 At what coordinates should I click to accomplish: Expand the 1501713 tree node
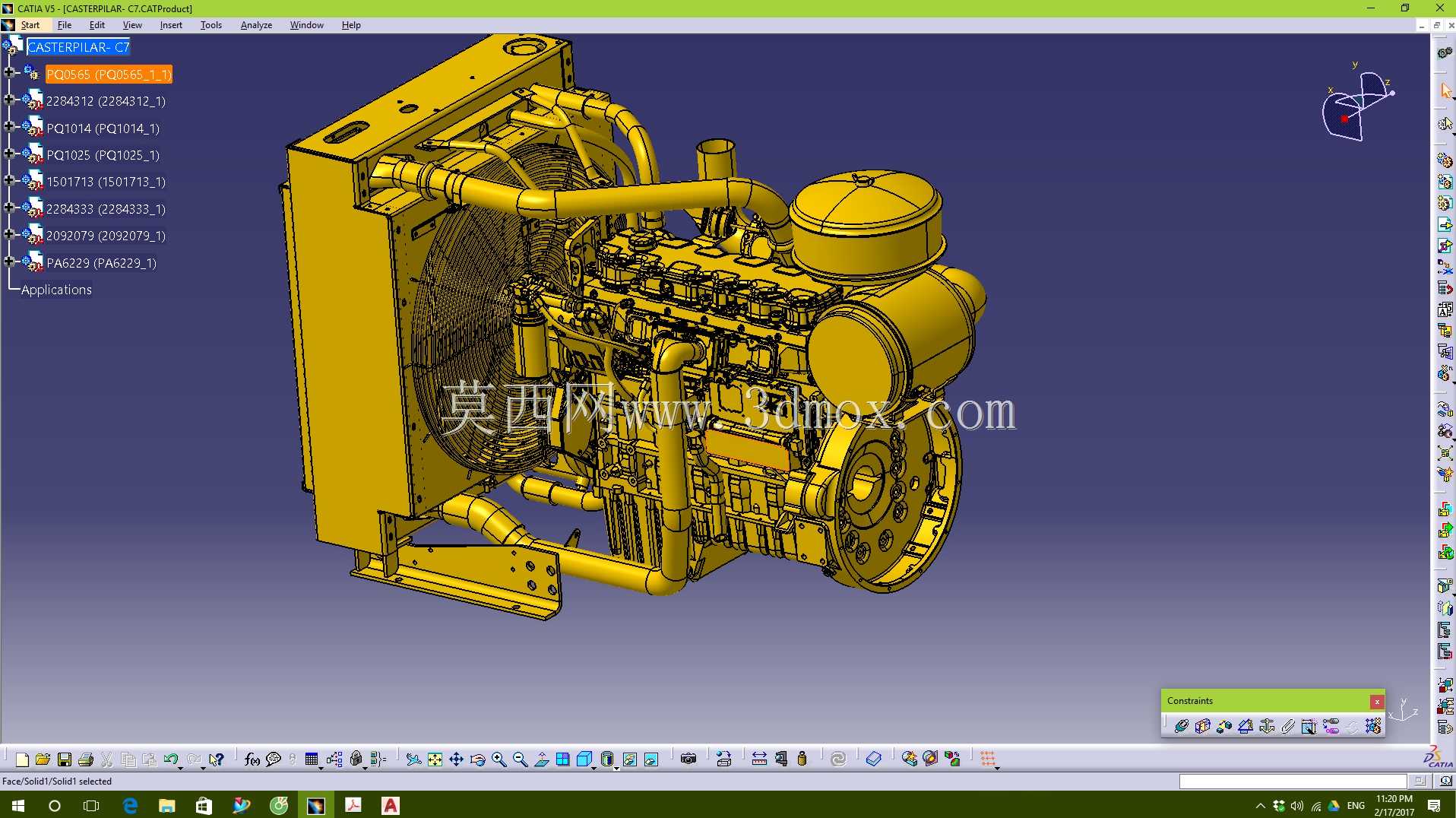[9, 180]
